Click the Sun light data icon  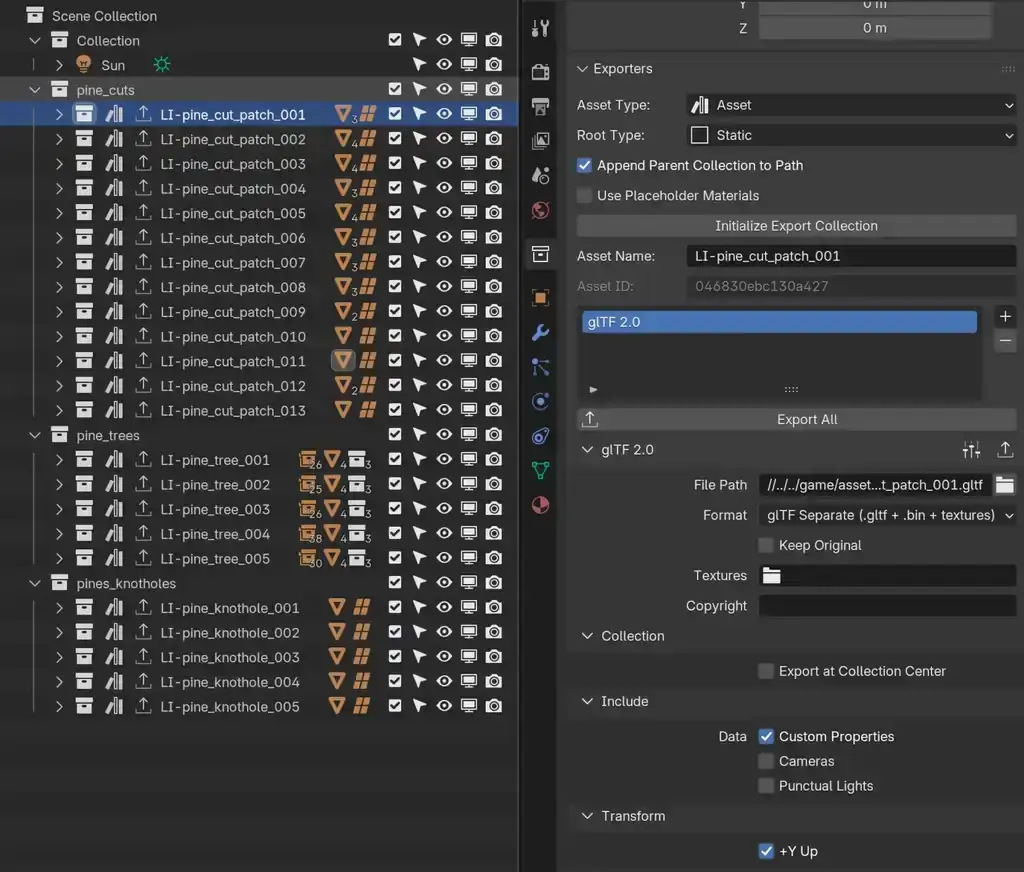pyautogui.click(x=162, y=65)
